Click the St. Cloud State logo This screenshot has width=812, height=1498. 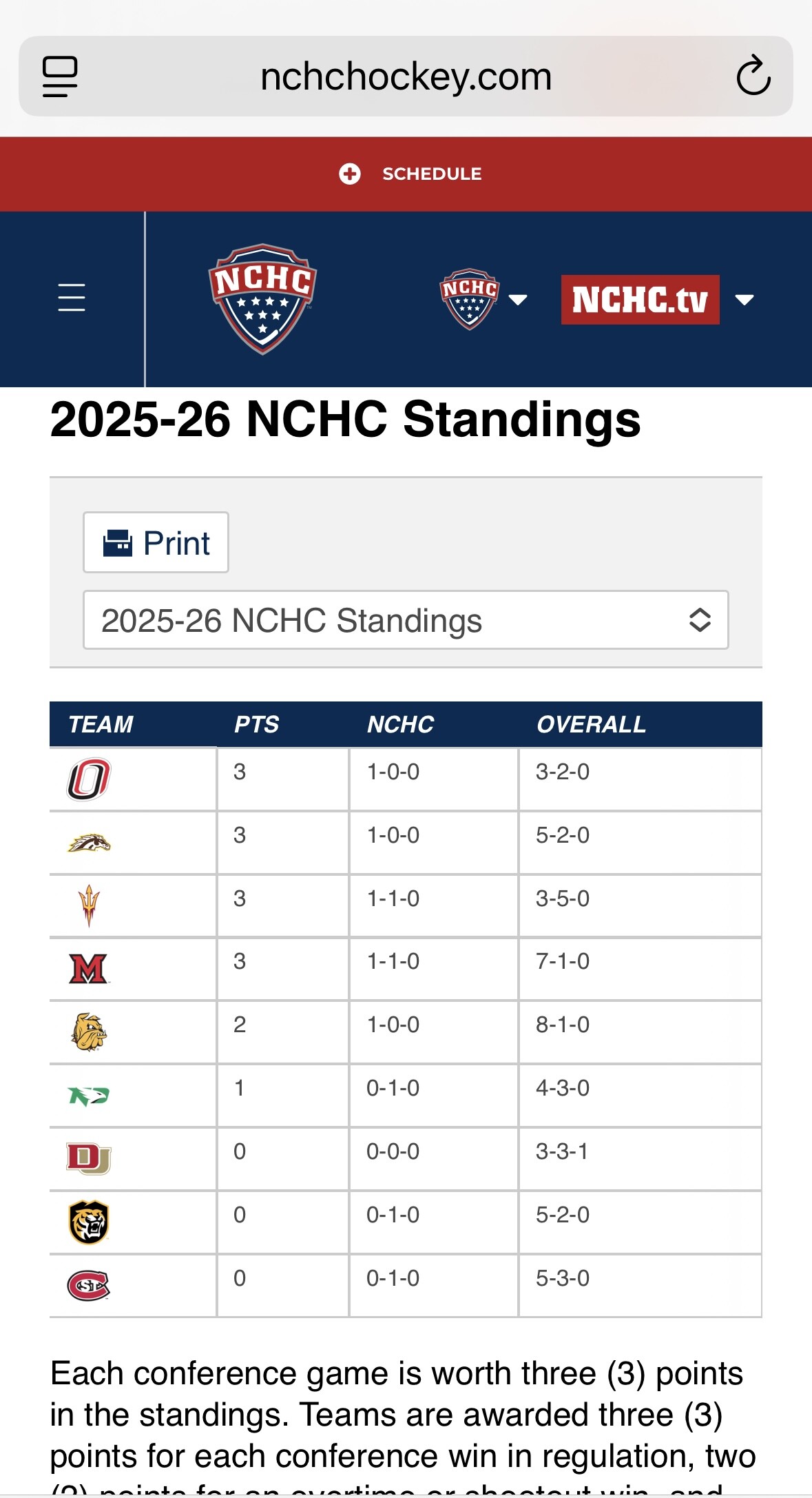point(89,1285)
